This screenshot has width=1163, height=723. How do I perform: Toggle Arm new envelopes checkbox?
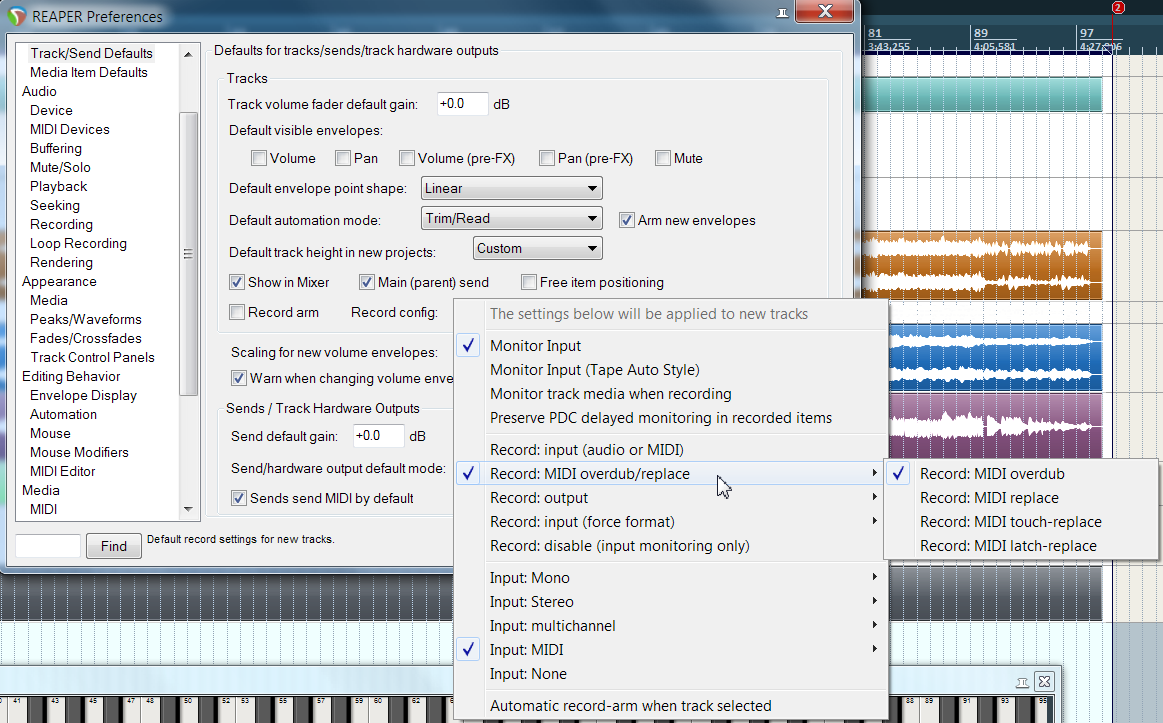point(627,220)
